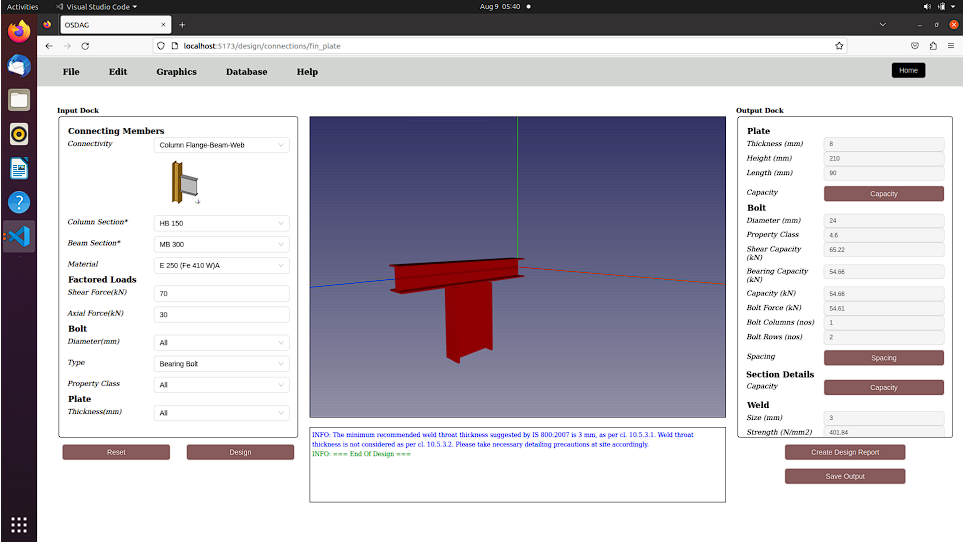This screenshot has height=544, width=963.
Task: Open Help icon in dock
Action: pyautogui.click(x=18, y=202)
